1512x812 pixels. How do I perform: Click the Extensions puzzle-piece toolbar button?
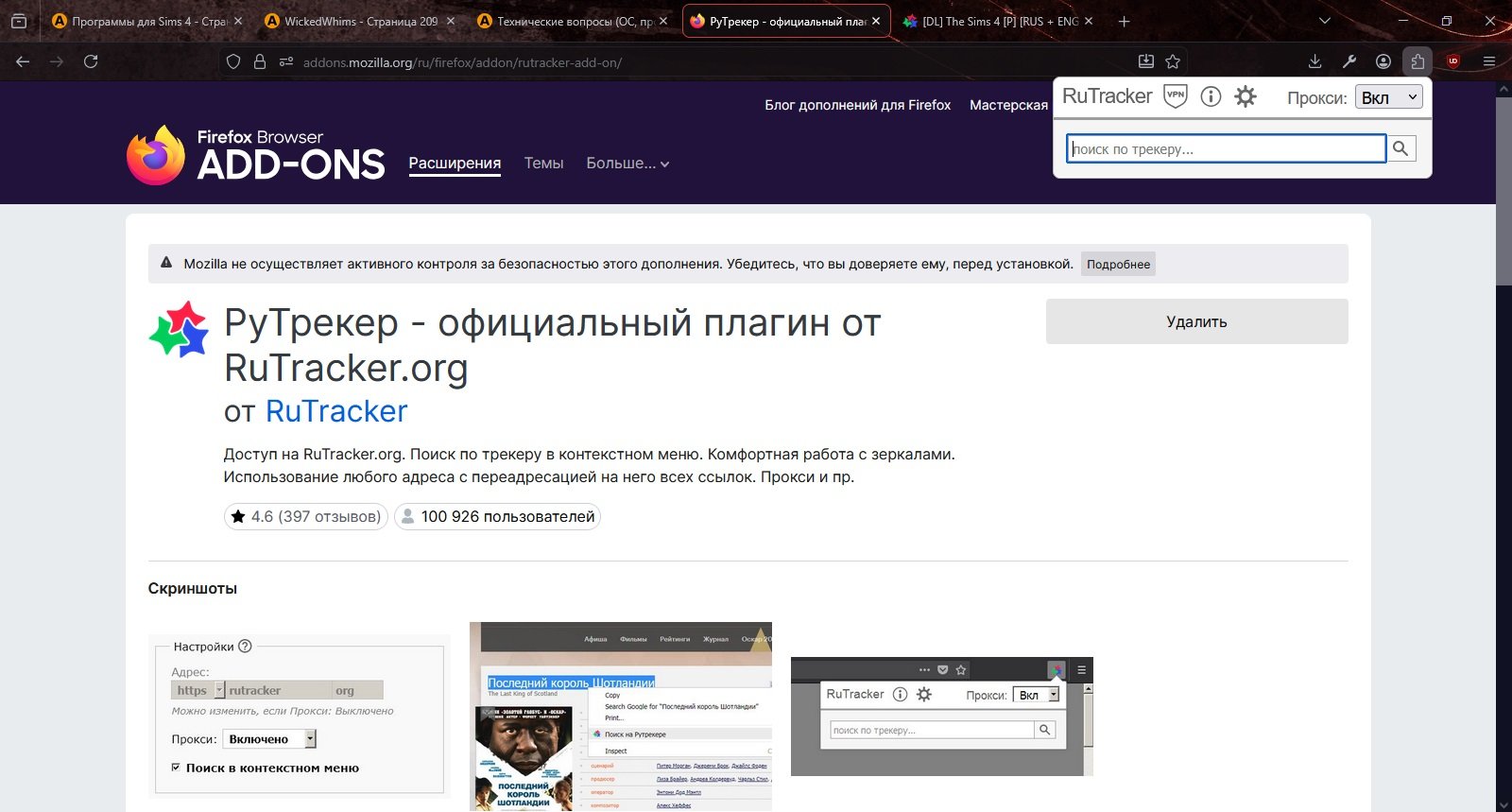1417,61
